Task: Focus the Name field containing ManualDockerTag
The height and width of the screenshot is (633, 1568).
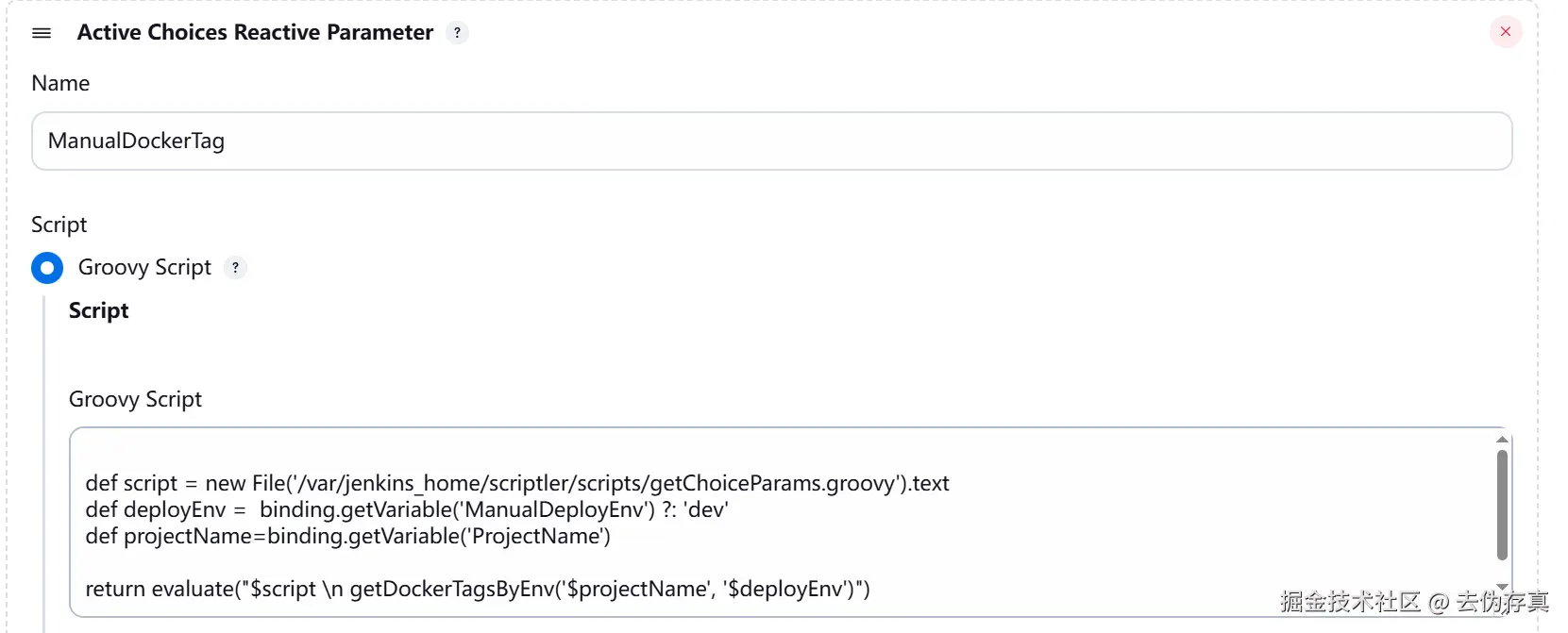Action: point(771,142)
